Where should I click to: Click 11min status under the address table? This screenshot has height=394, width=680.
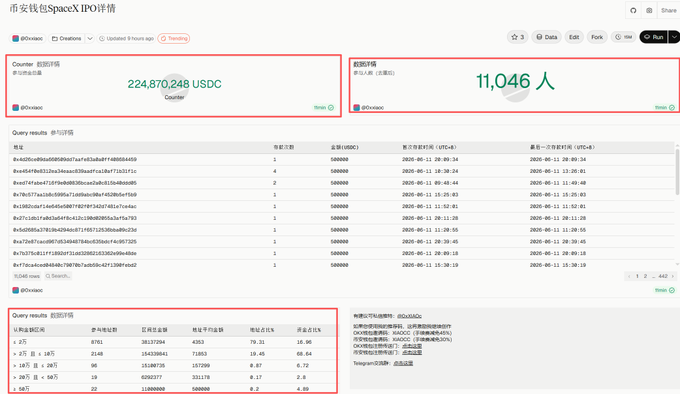[x=665, y=290]
